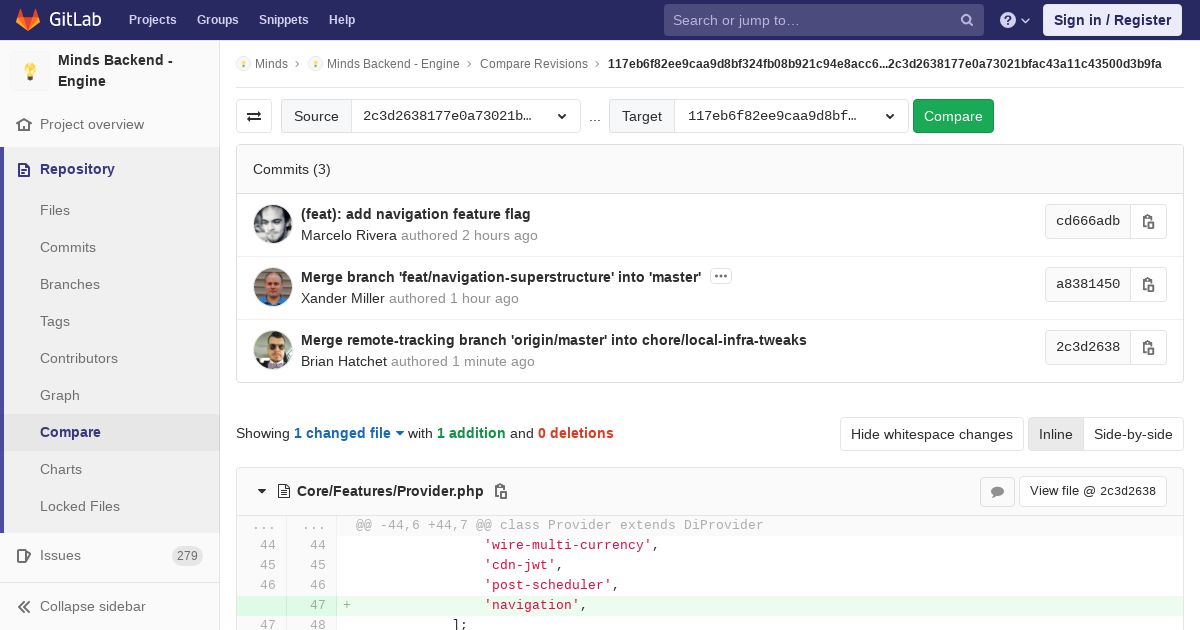Open Help in top bar

pos(342,20)
